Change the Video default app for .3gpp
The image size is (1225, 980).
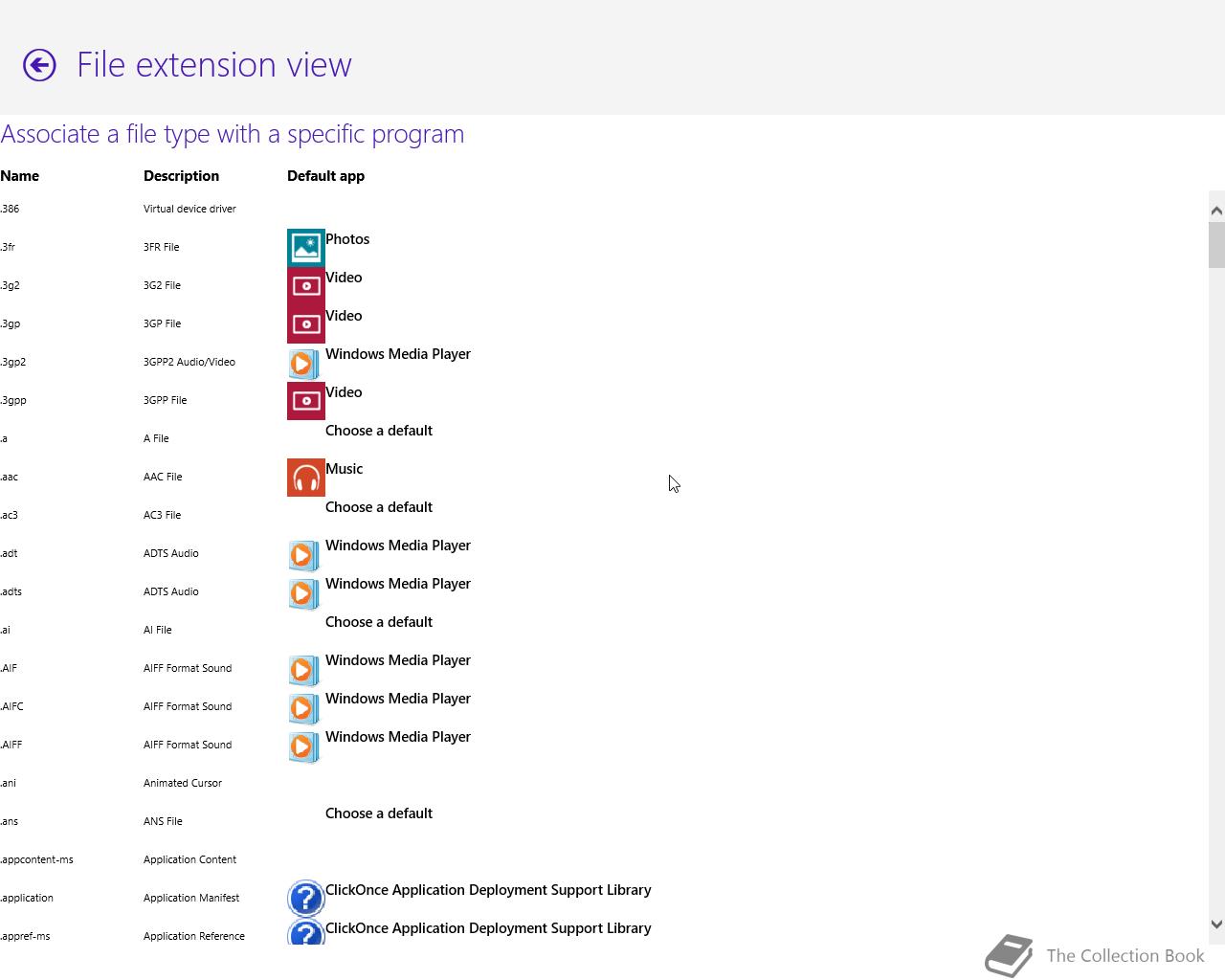(x=344, y=392)
